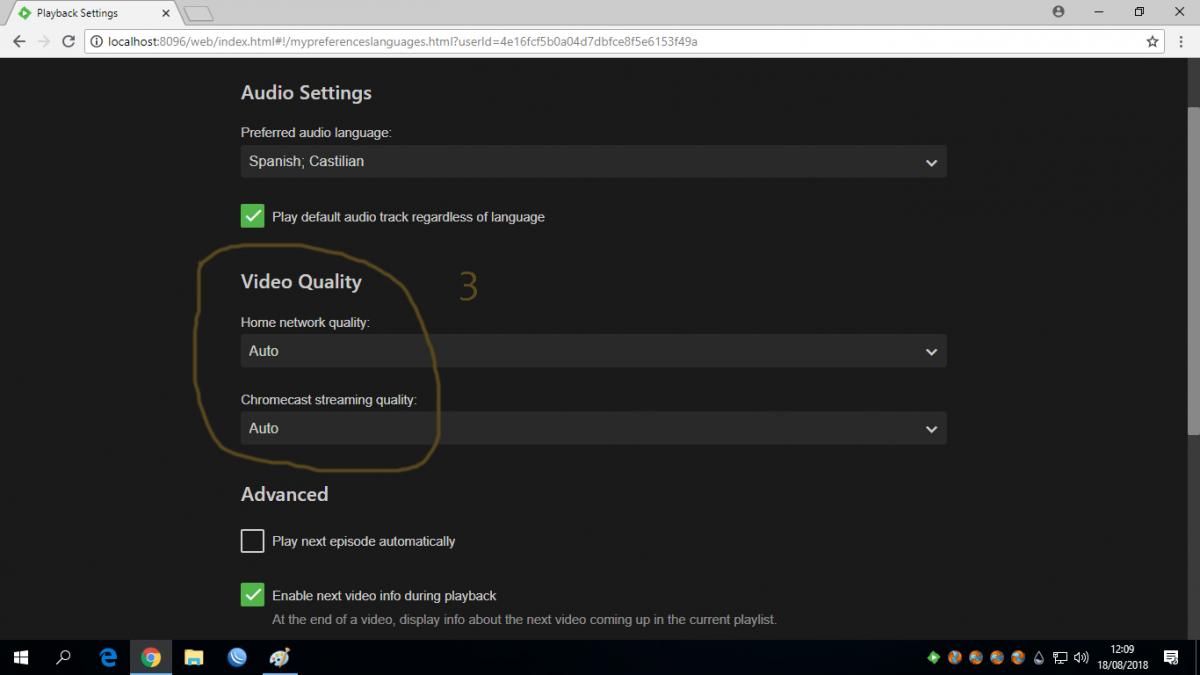This screenshot has width=1200, height=675.
Task: Disable Play default audio track regardless of language
Action: point(252,216)
